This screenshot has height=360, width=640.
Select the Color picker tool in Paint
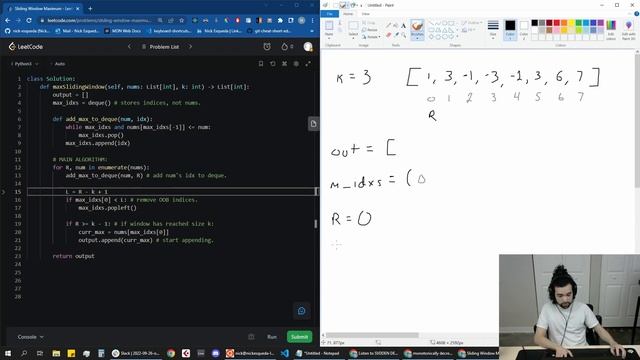click(x=396, y=35)
